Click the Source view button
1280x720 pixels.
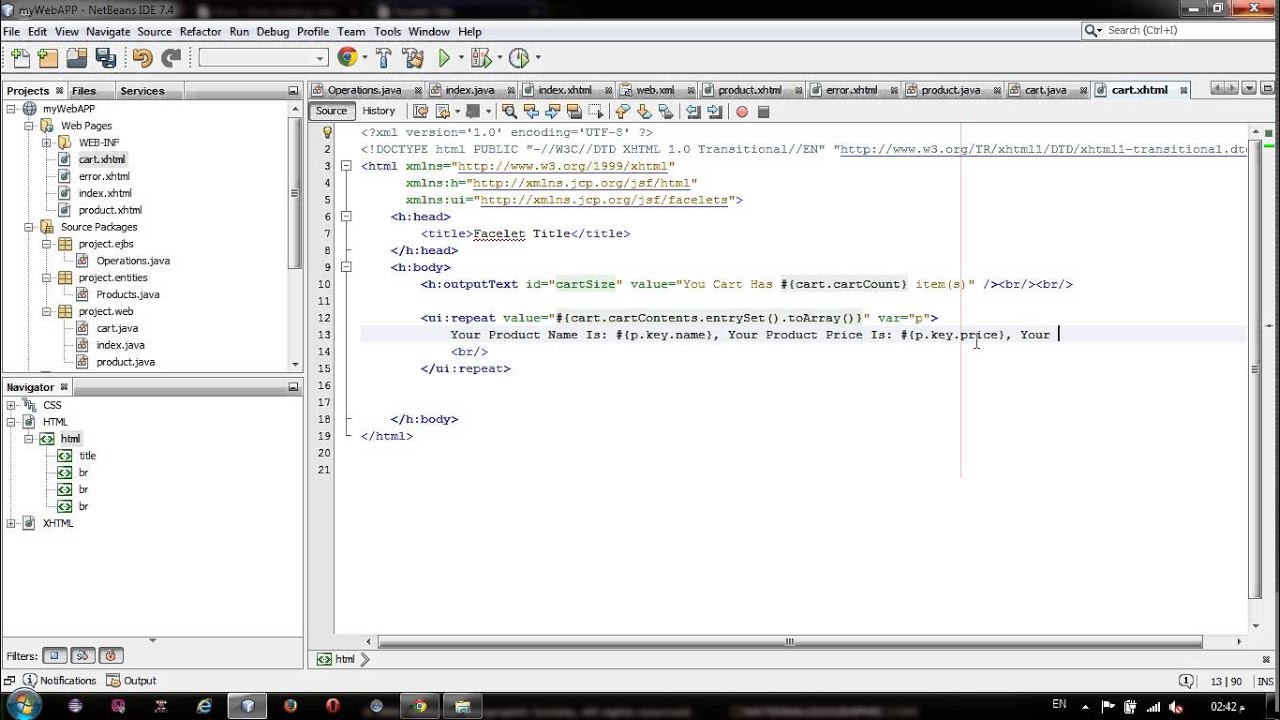331,111
